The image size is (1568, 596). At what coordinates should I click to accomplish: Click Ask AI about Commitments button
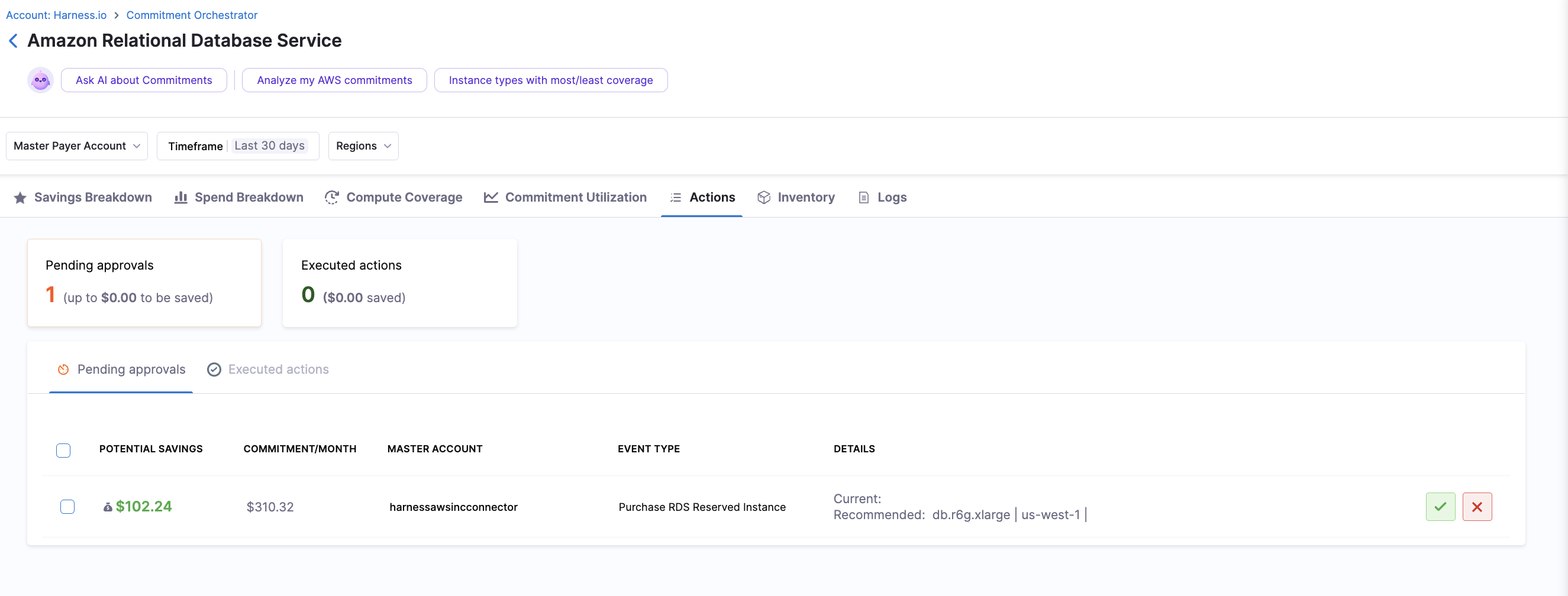point(144,80)
